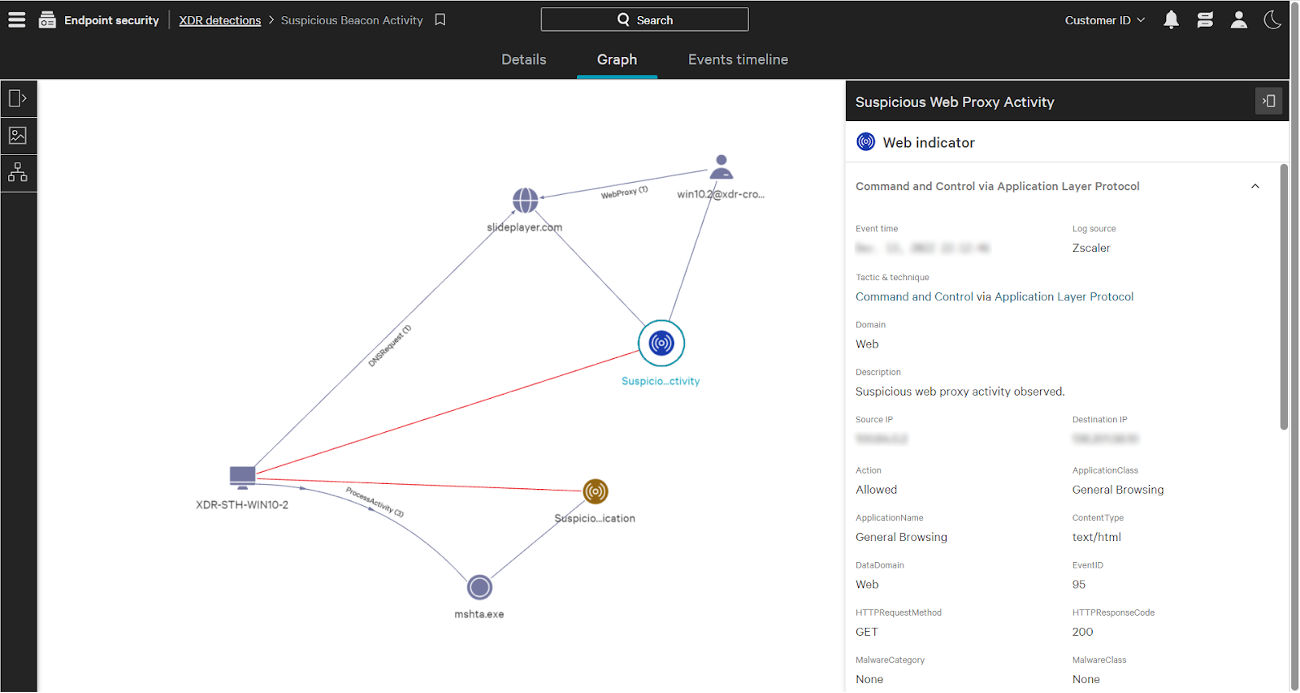This screenshot has height=693, width=1300.
Task: Select the blue Suspicious activity indicator node
Action: [x=661, y=343]
